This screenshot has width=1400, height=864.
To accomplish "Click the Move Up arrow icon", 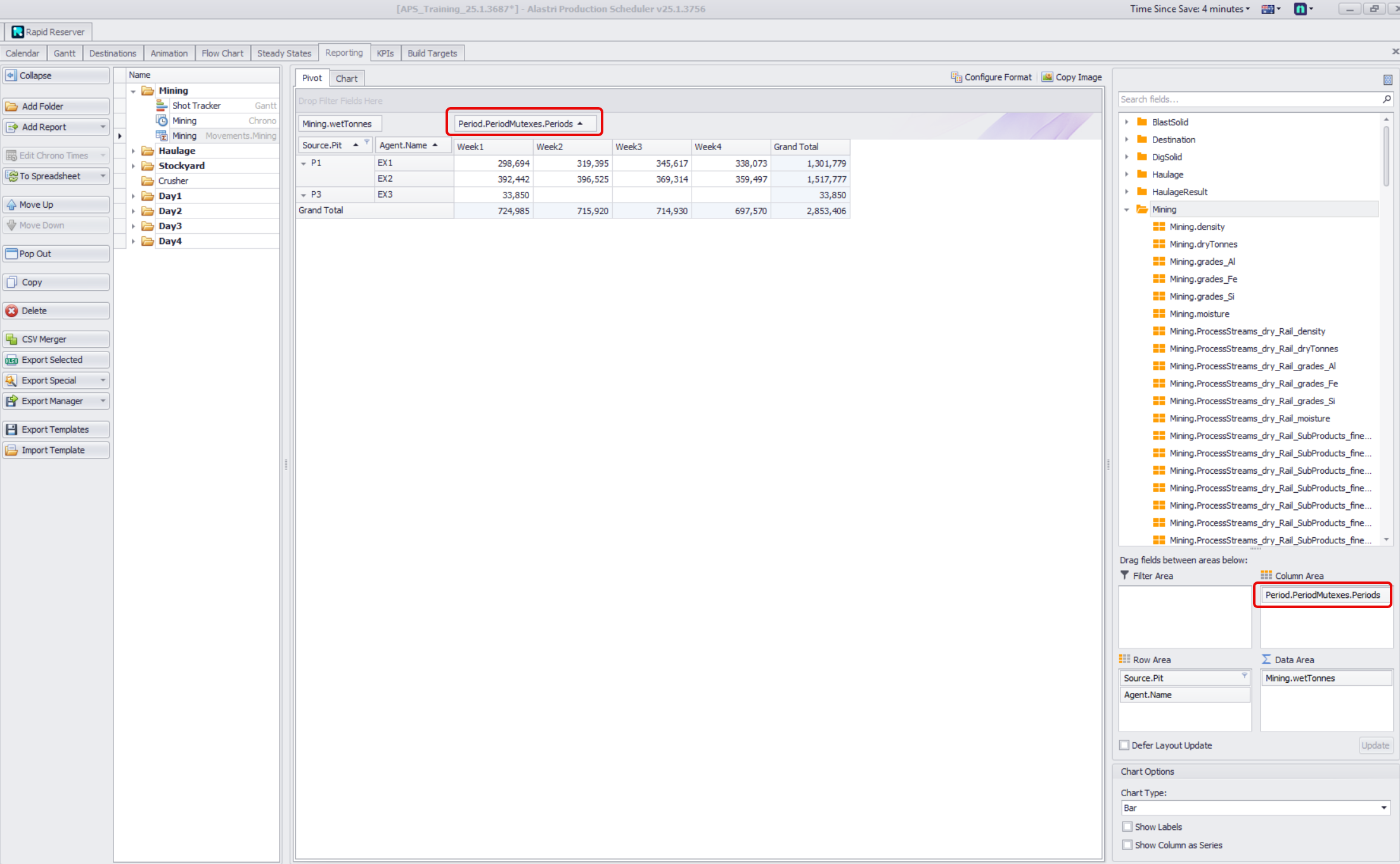I will [11, 205].
